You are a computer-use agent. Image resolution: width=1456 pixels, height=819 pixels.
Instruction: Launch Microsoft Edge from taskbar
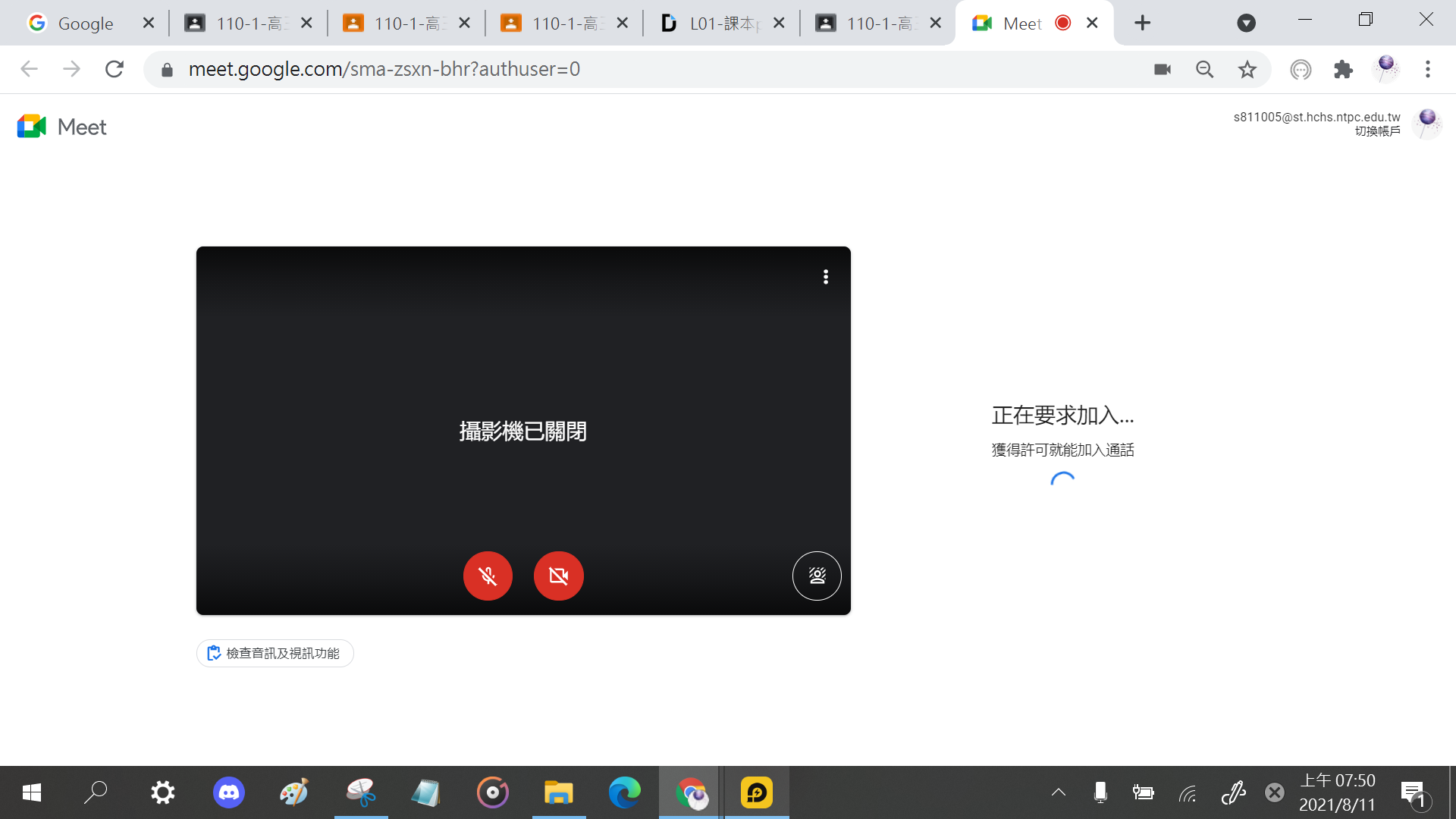pyautogui.click(x=625, y=792)
